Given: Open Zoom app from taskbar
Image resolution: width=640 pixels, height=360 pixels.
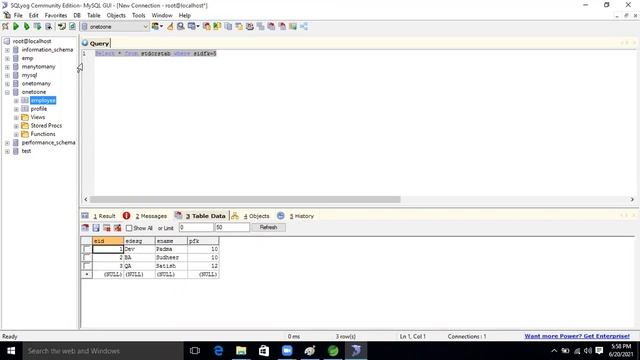Looking at the screenshot, I should click(x=287, y=351).
